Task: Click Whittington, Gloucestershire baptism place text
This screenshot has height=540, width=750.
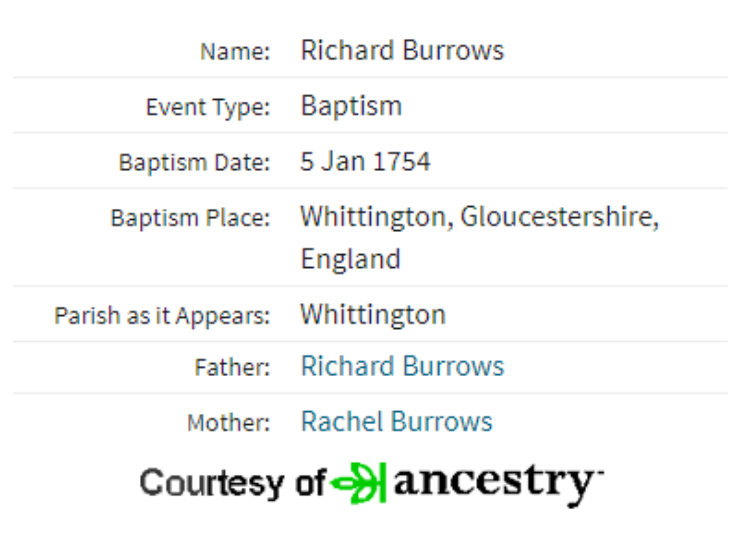Action: click(x=479, y=217)
